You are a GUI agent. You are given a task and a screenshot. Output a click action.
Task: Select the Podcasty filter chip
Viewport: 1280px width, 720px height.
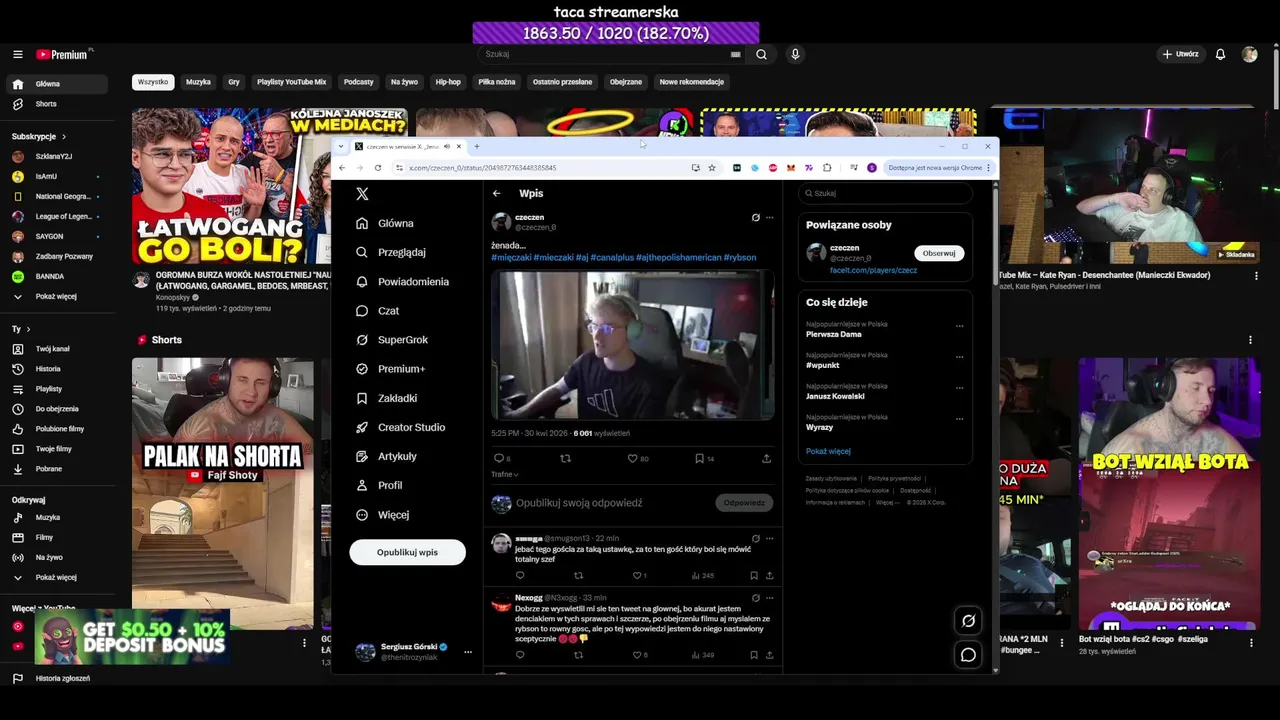(358, 82)
